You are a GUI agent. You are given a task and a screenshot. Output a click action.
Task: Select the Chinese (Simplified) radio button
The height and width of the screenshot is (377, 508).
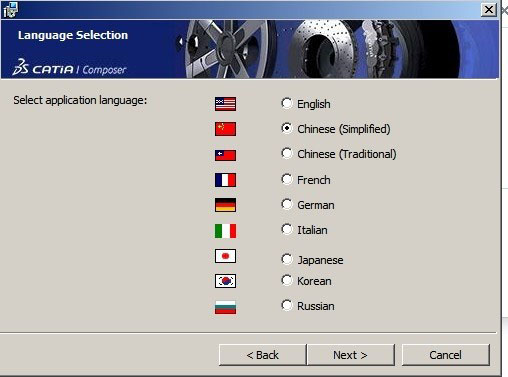287,128
